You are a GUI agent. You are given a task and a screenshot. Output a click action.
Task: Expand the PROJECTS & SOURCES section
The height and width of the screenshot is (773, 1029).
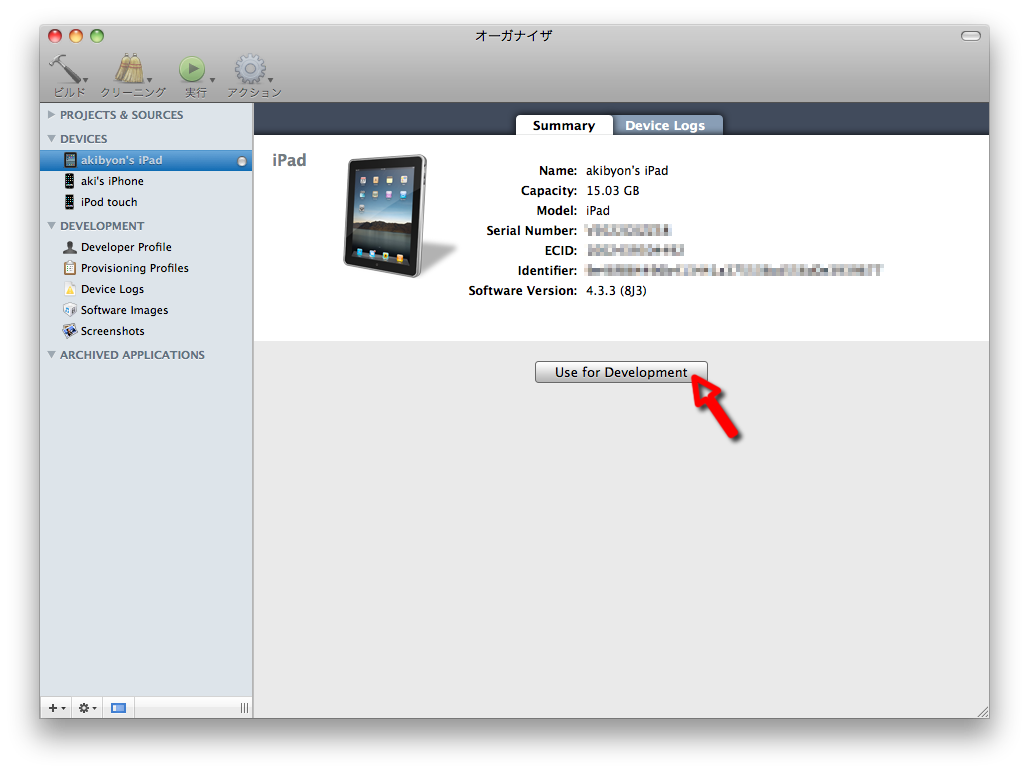coord(51,115)
